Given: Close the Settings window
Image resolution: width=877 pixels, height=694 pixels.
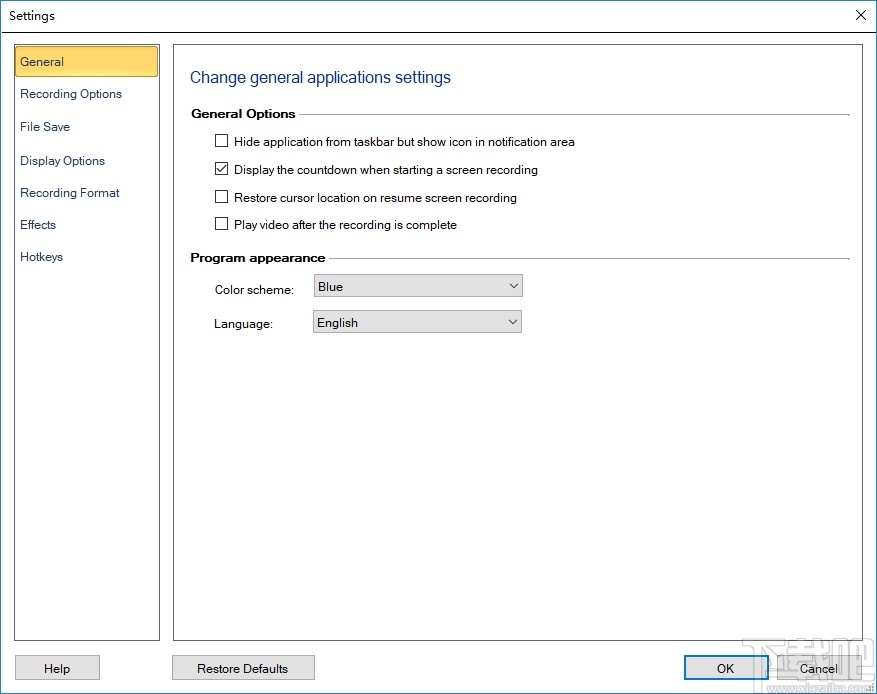Looking at the screenshot, I should [x=860, y=15].
